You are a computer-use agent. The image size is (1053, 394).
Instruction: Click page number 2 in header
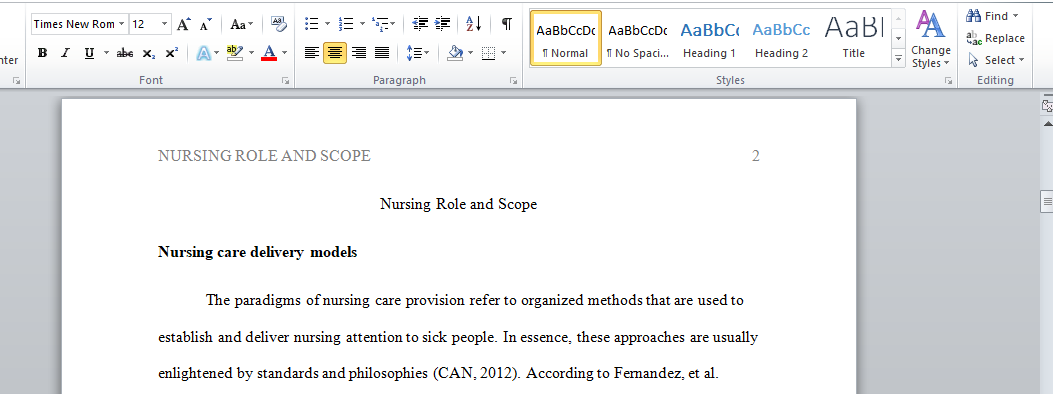[756, 156]
